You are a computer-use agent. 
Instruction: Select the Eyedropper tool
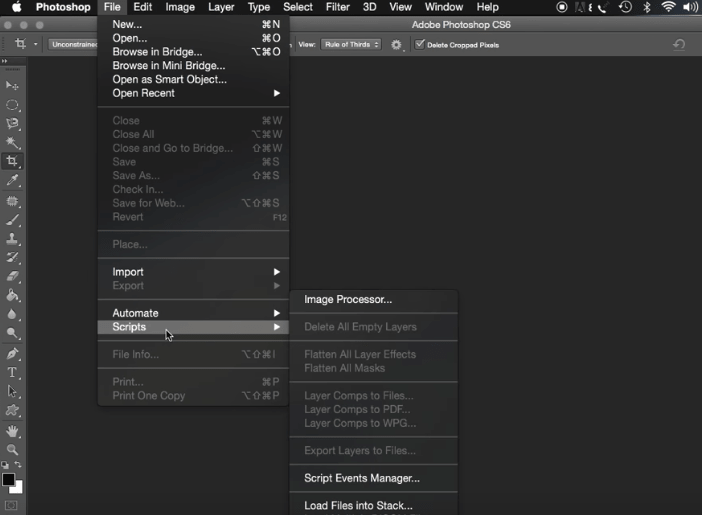(13, 181)
